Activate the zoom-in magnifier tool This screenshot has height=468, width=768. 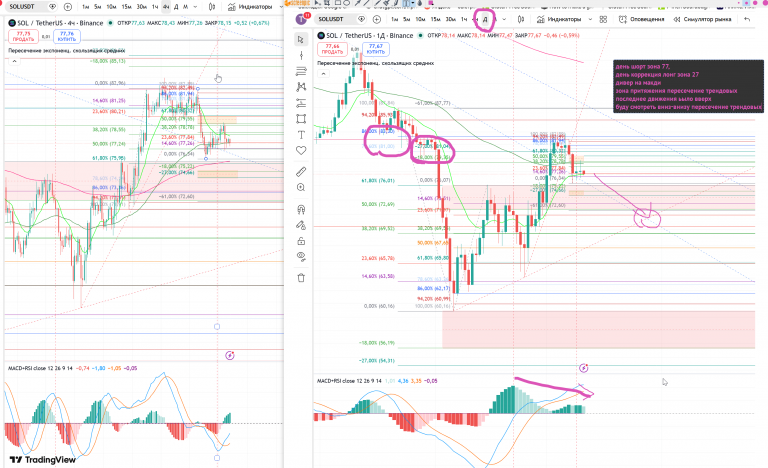[x=301, y=188]
